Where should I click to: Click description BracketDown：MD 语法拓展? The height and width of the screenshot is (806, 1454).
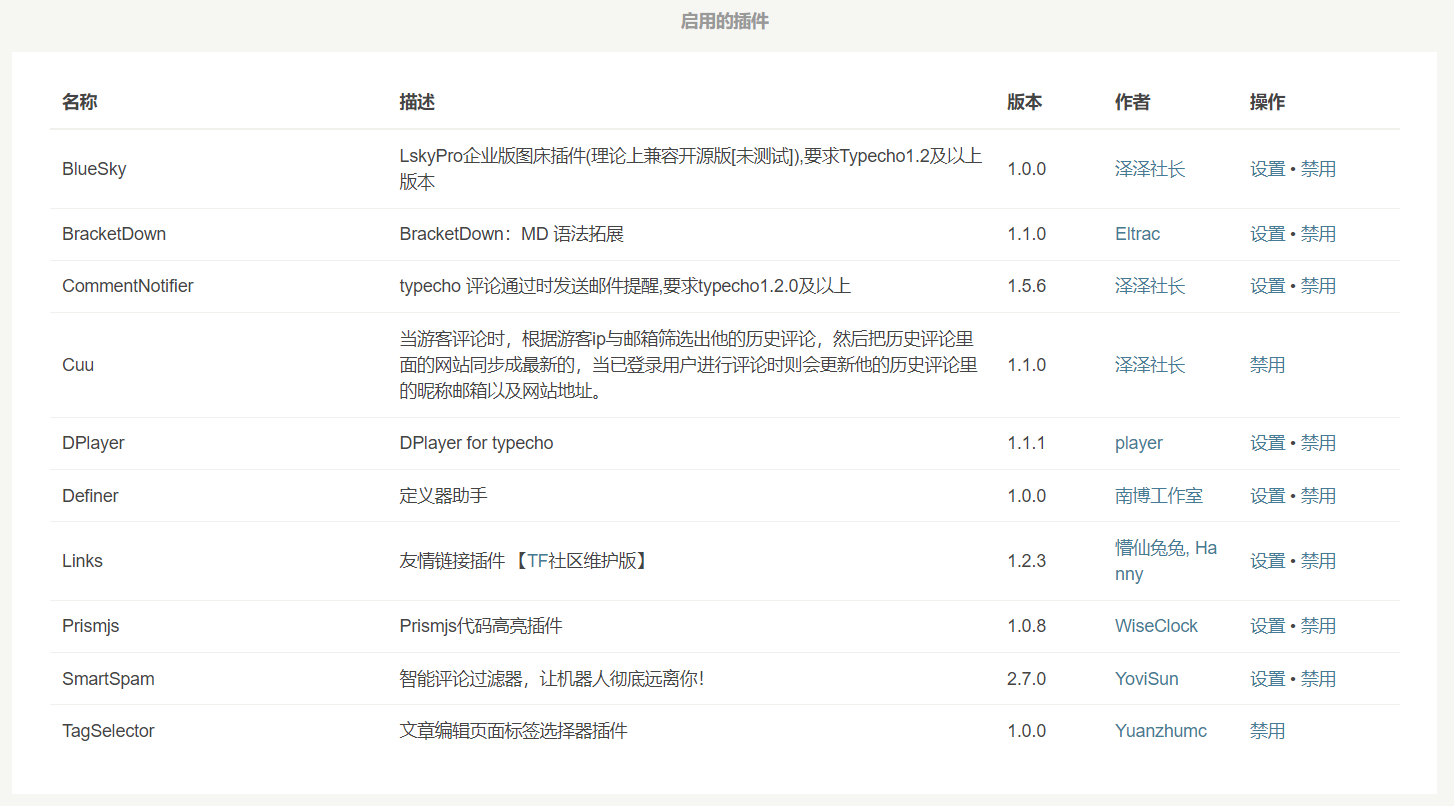(x=511, y=234)
